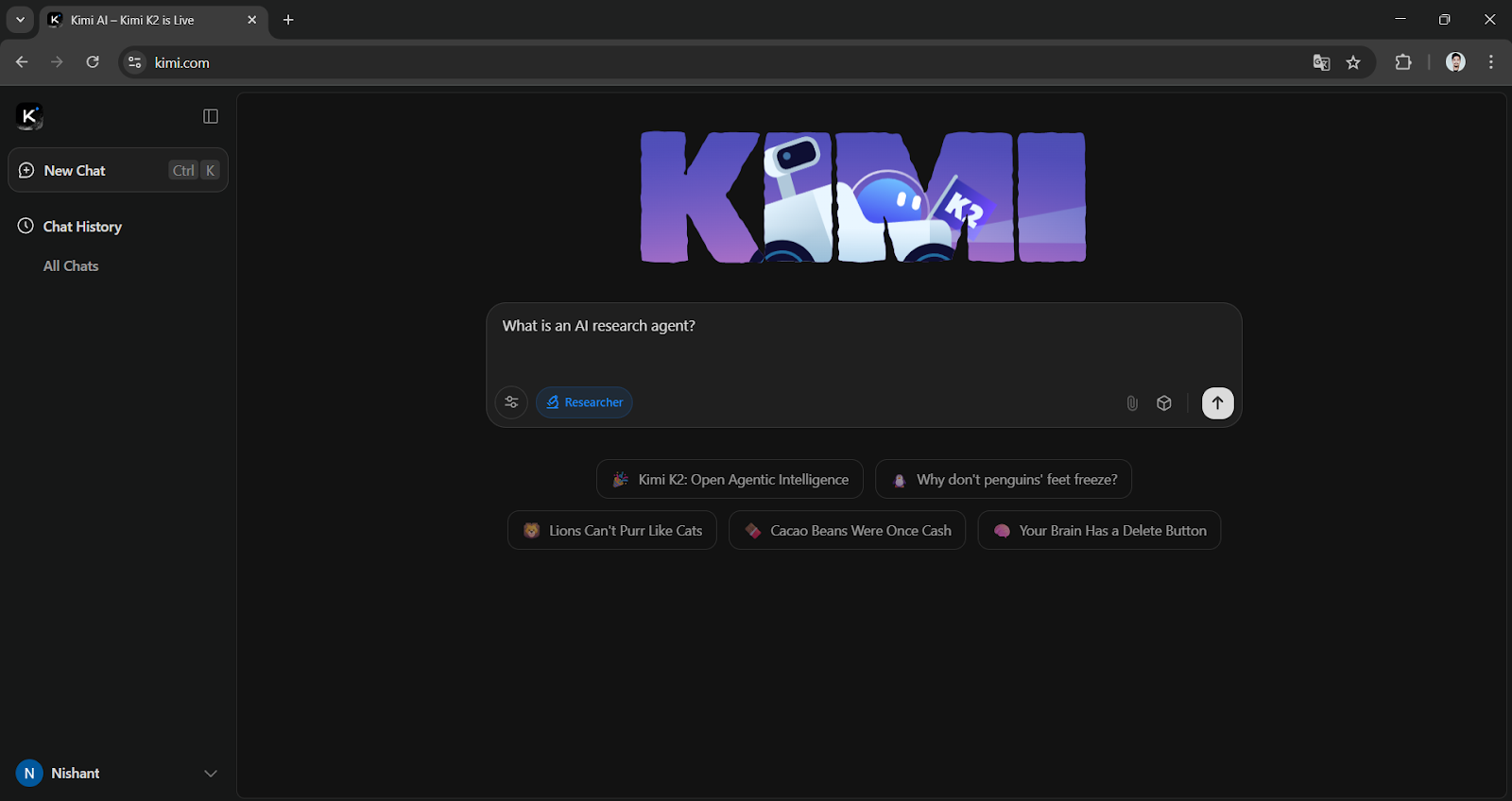
Task: Attach a file with paperclip icon
Action: (x=1132, y=403)
